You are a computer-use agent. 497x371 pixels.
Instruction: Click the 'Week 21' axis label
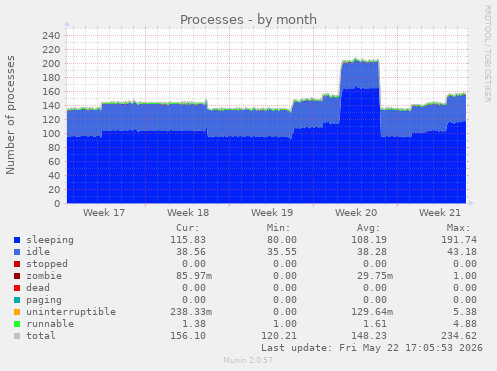(x=440, y=213)
